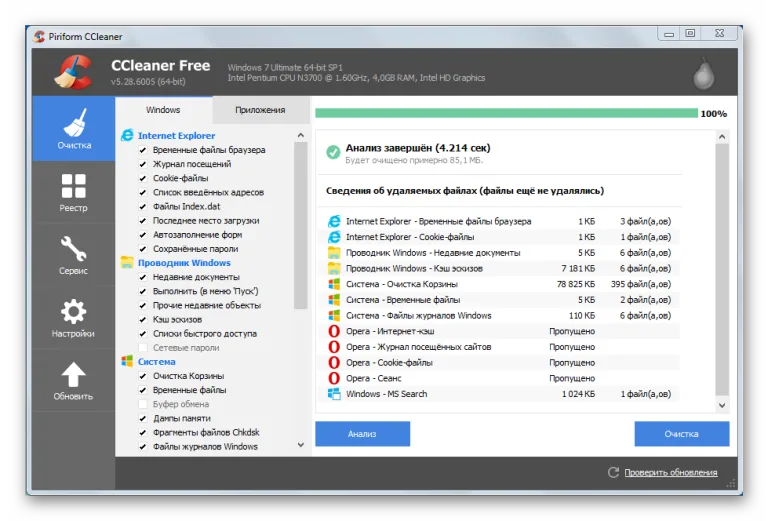The height and width of the screenshot is (521, 768).
Task: Click Opera icon beside Opera - Сеанс
Action: coord(334,378)
